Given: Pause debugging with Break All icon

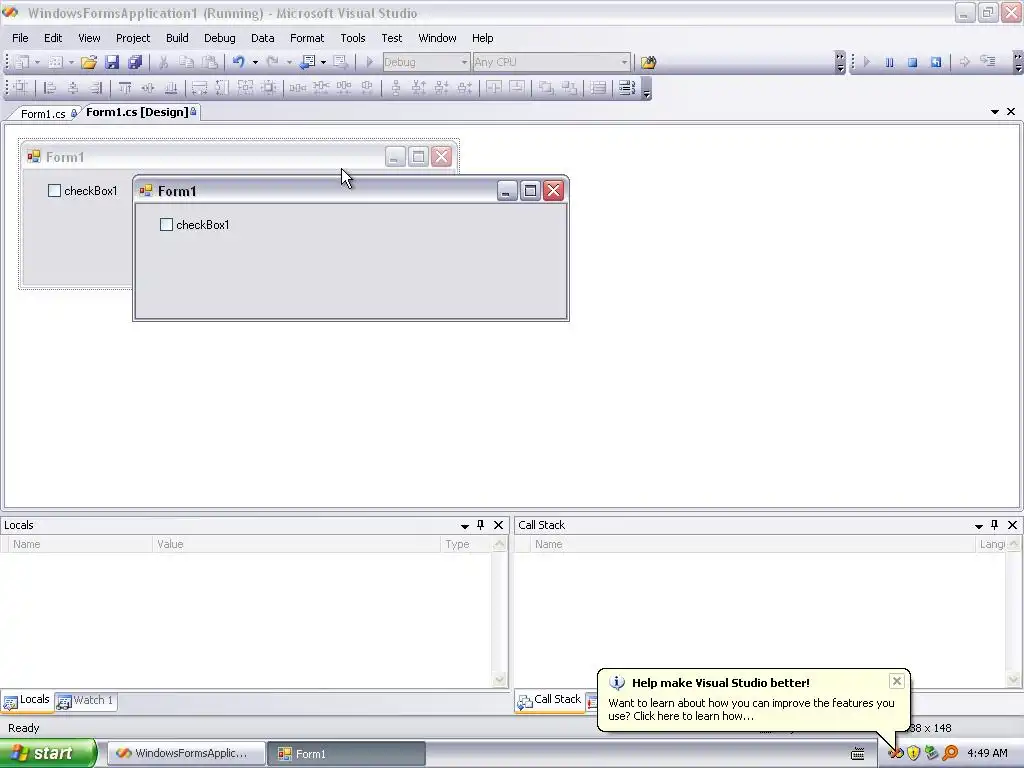Looking at the screenshot, I should click(x=889, y=62).
